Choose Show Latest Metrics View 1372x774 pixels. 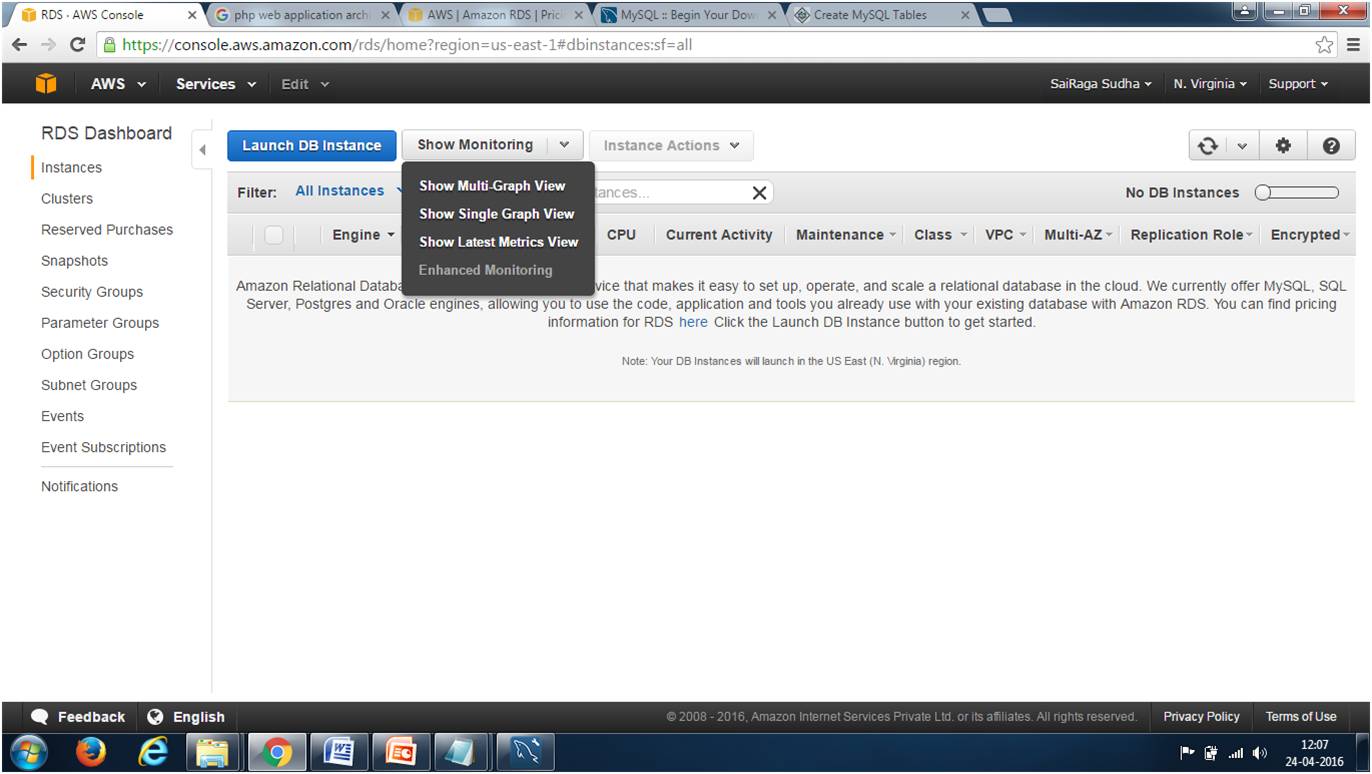click(499, 242)
